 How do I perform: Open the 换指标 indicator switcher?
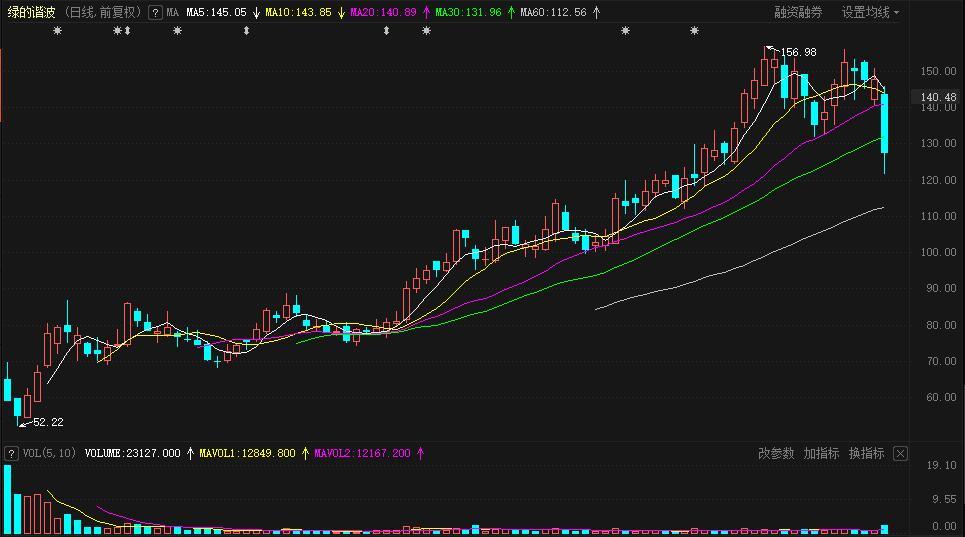[867, 453]
